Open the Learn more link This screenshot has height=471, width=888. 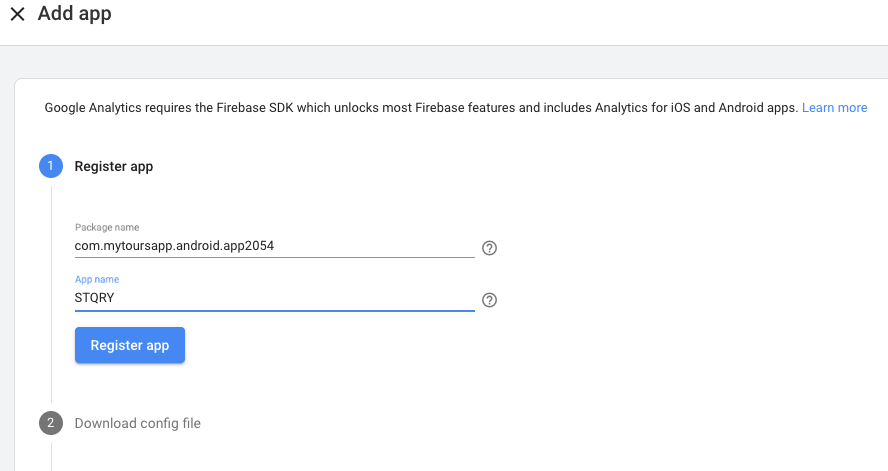click(834, 108)
